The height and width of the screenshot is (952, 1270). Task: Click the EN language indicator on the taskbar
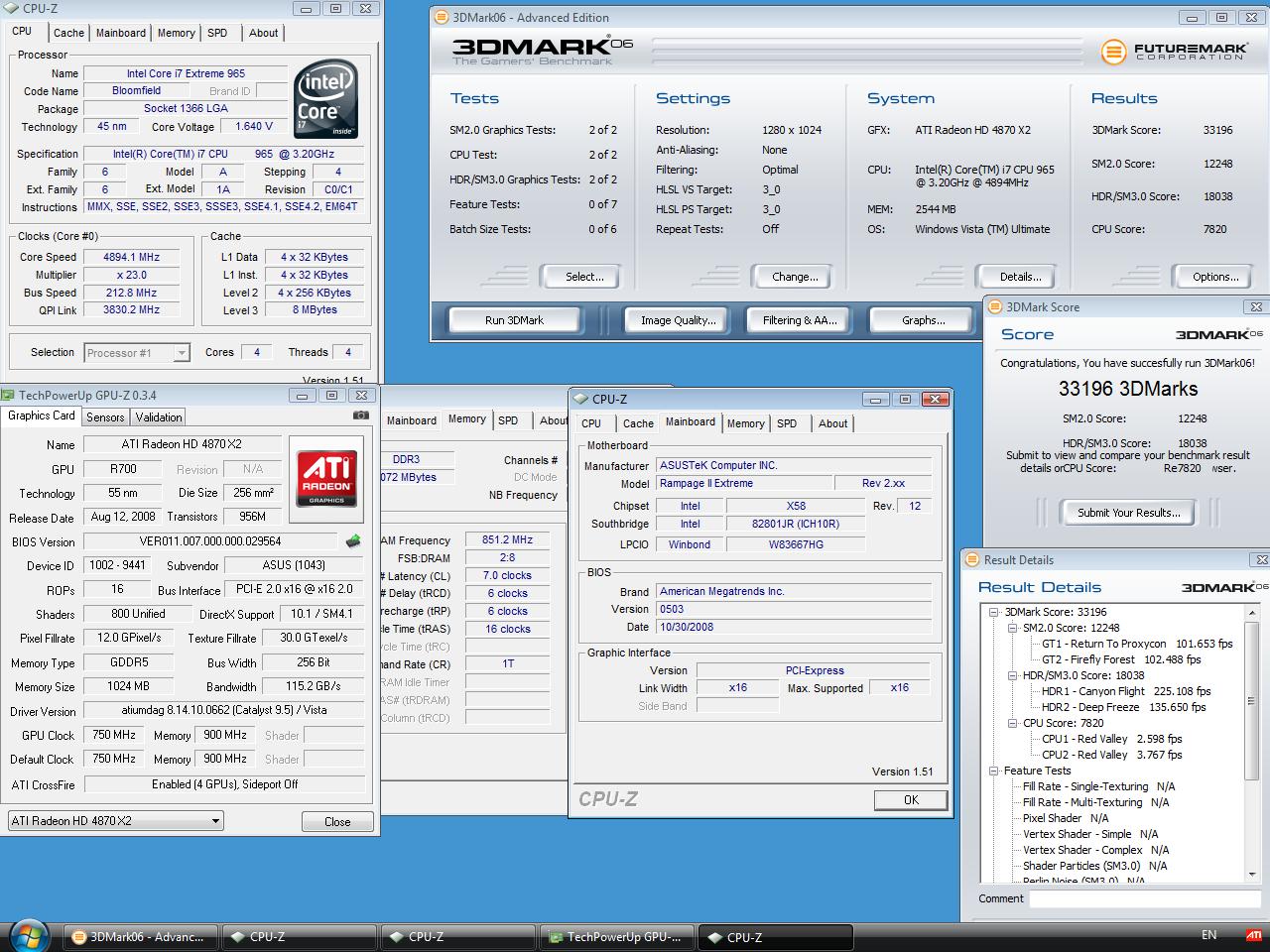coord(1208,935)
